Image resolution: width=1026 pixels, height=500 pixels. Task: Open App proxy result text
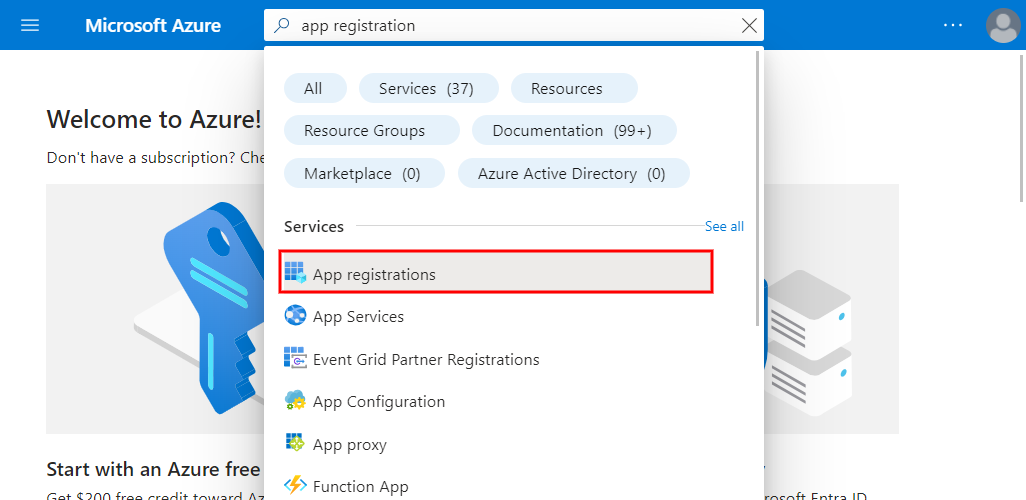(349, 444)
